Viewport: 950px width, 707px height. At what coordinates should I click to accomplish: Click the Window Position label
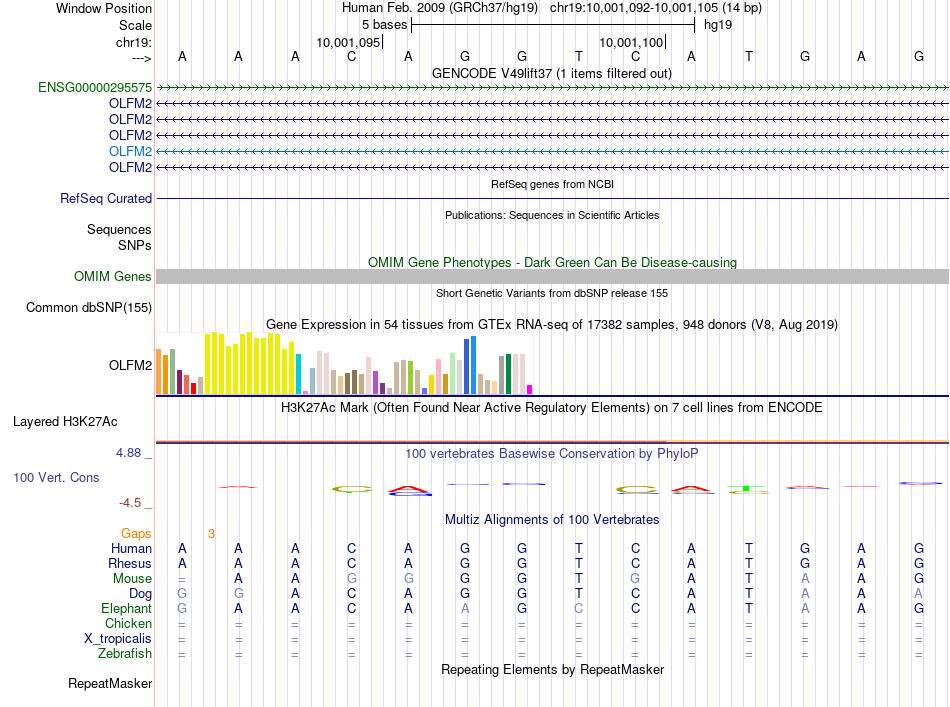pos(104,8)
